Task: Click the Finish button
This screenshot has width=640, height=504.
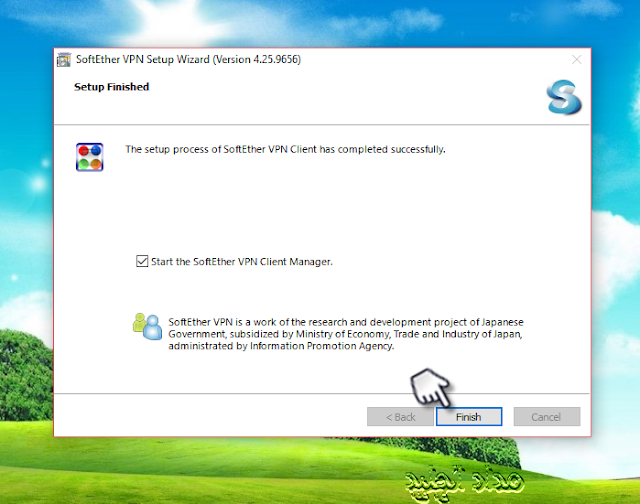Action: point(469,417)
